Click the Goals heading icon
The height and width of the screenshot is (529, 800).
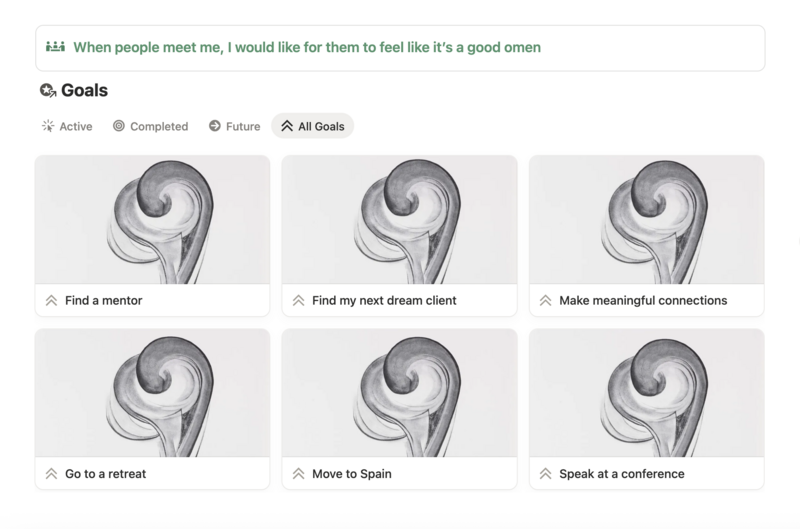click(x=47, y=91)
